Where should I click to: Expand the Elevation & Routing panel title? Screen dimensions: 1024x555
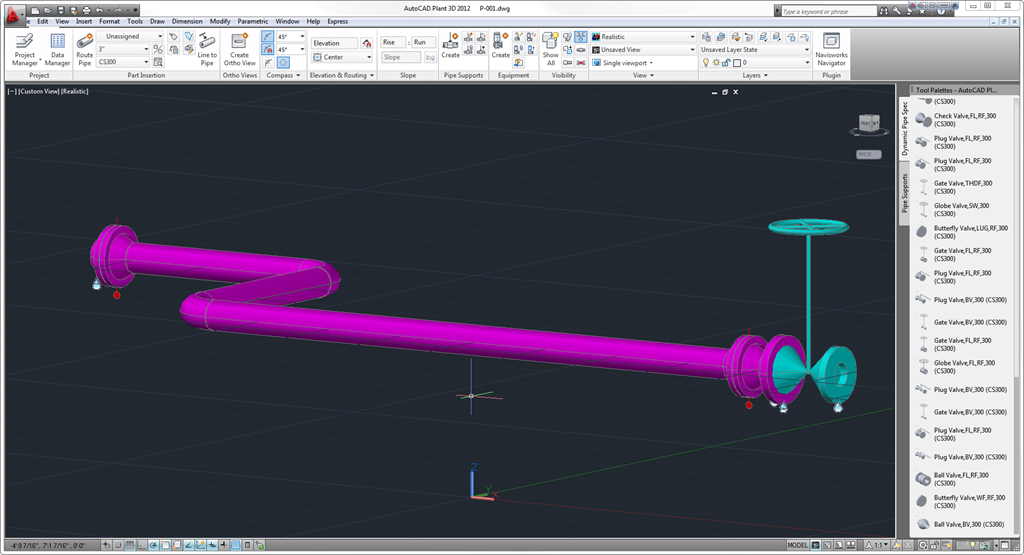click(x=342, y=76)
